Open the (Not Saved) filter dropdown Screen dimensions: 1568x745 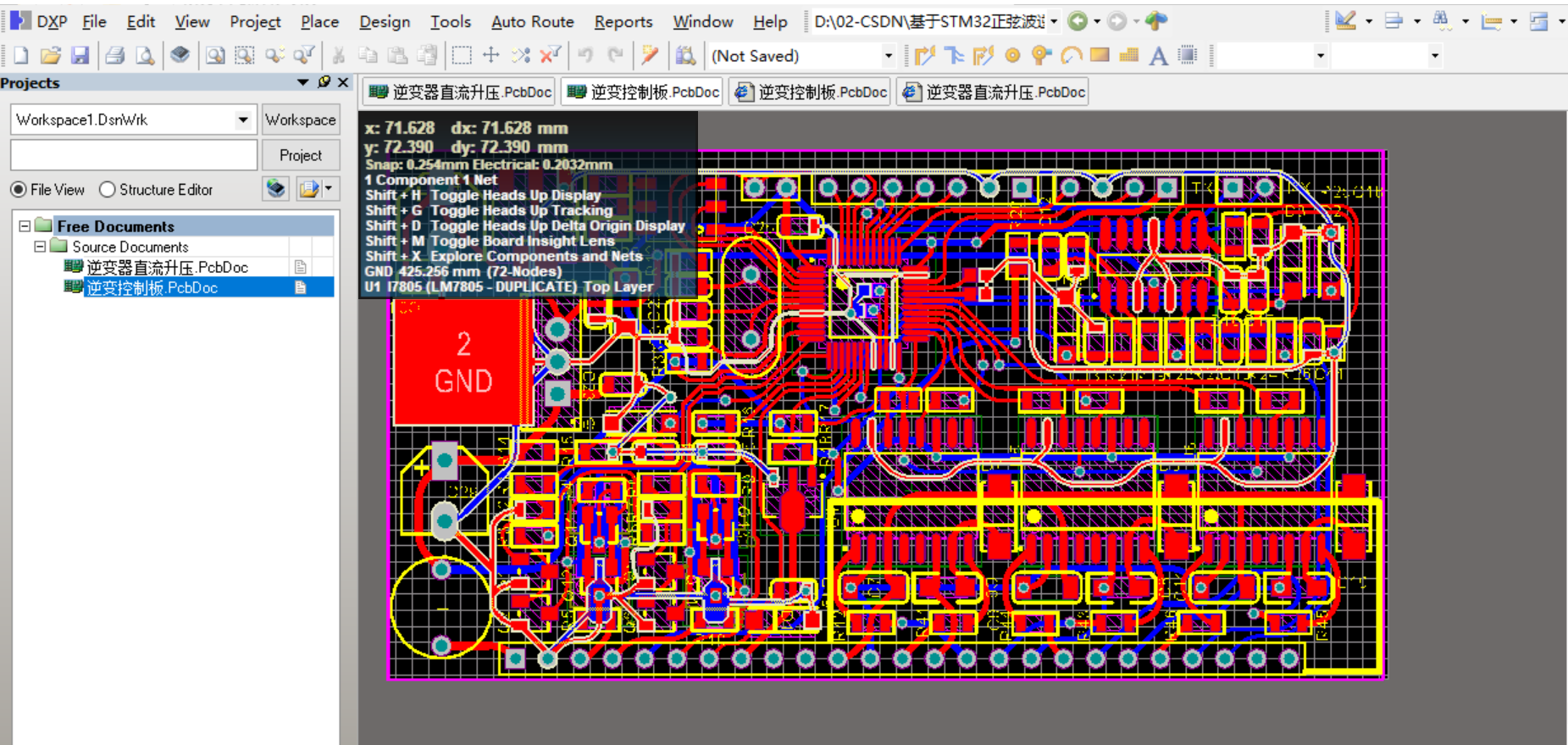[x=888, y=56]
